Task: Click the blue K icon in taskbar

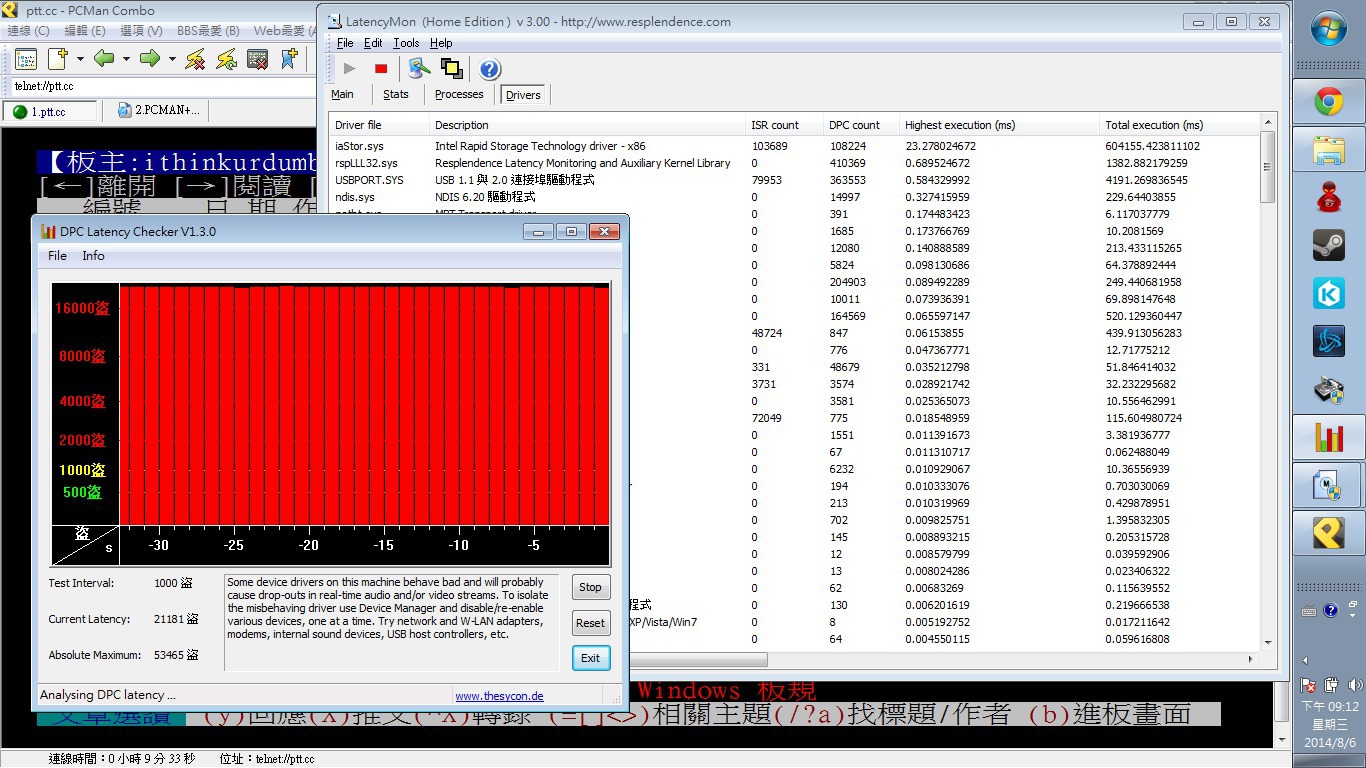Action: point(1329,293)
